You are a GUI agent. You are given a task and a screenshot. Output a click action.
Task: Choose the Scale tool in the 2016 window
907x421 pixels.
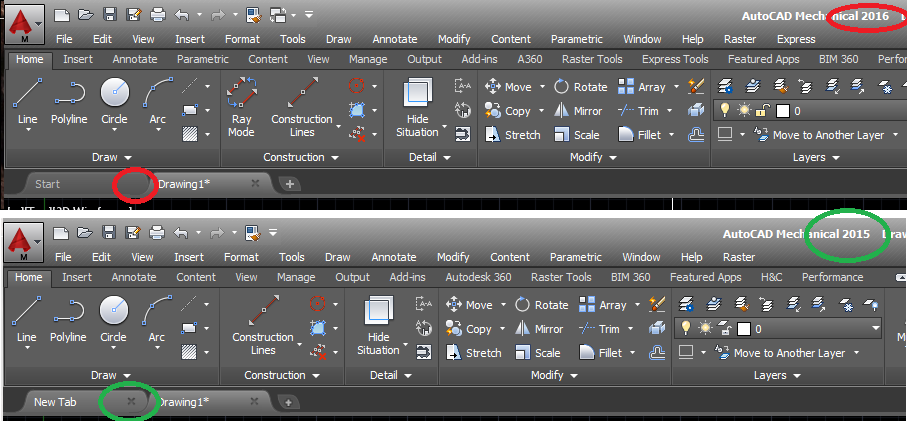point(576,135)
